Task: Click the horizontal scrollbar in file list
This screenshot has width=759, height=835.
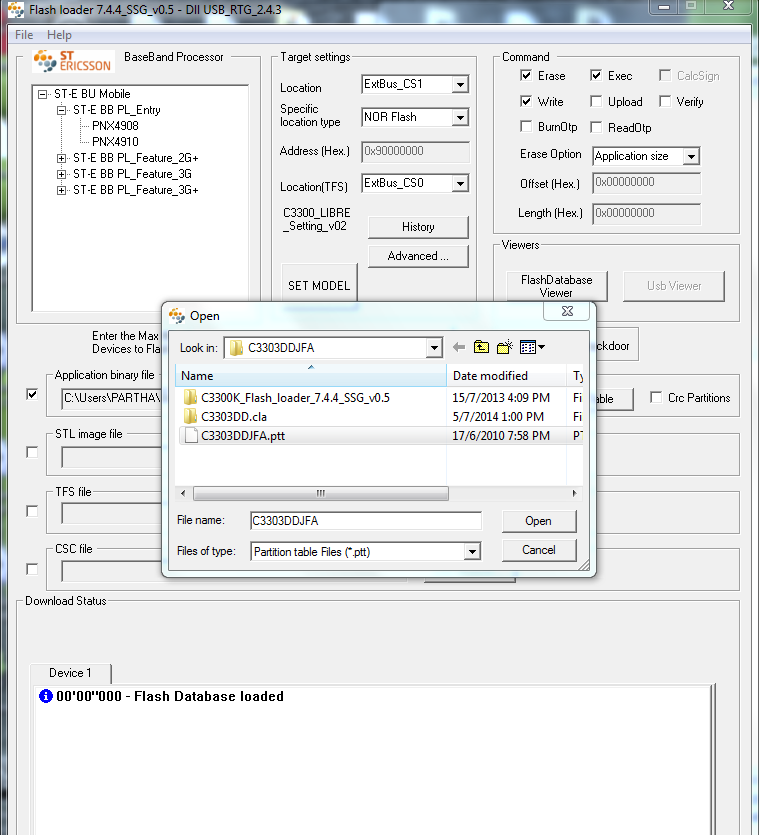Action: pos(321,493)
